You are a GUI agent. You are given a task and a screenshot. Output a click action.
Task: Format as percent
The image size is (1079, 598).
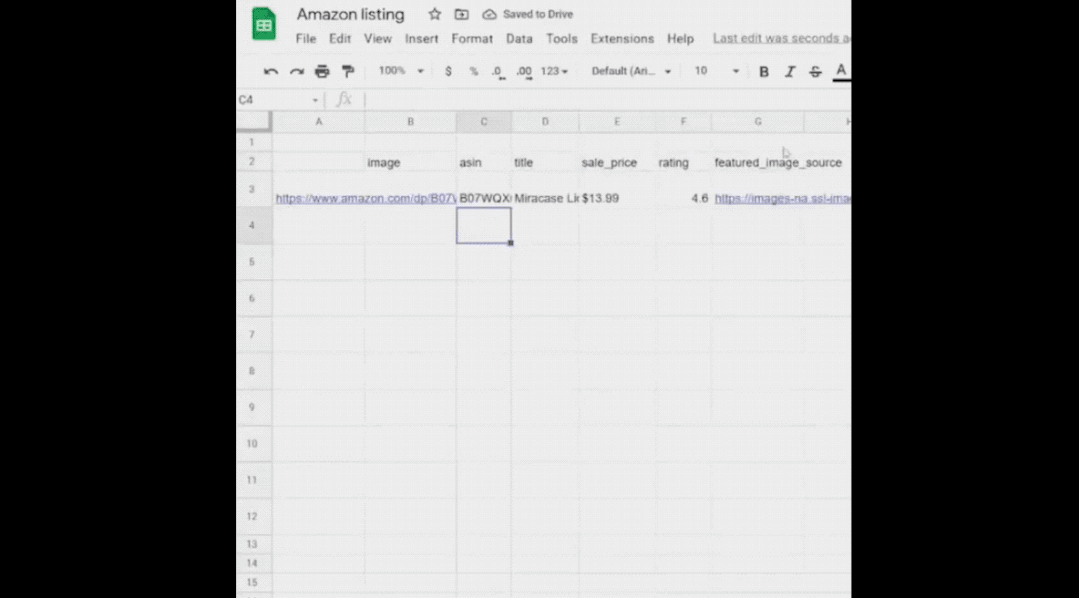tap(473, 71)
